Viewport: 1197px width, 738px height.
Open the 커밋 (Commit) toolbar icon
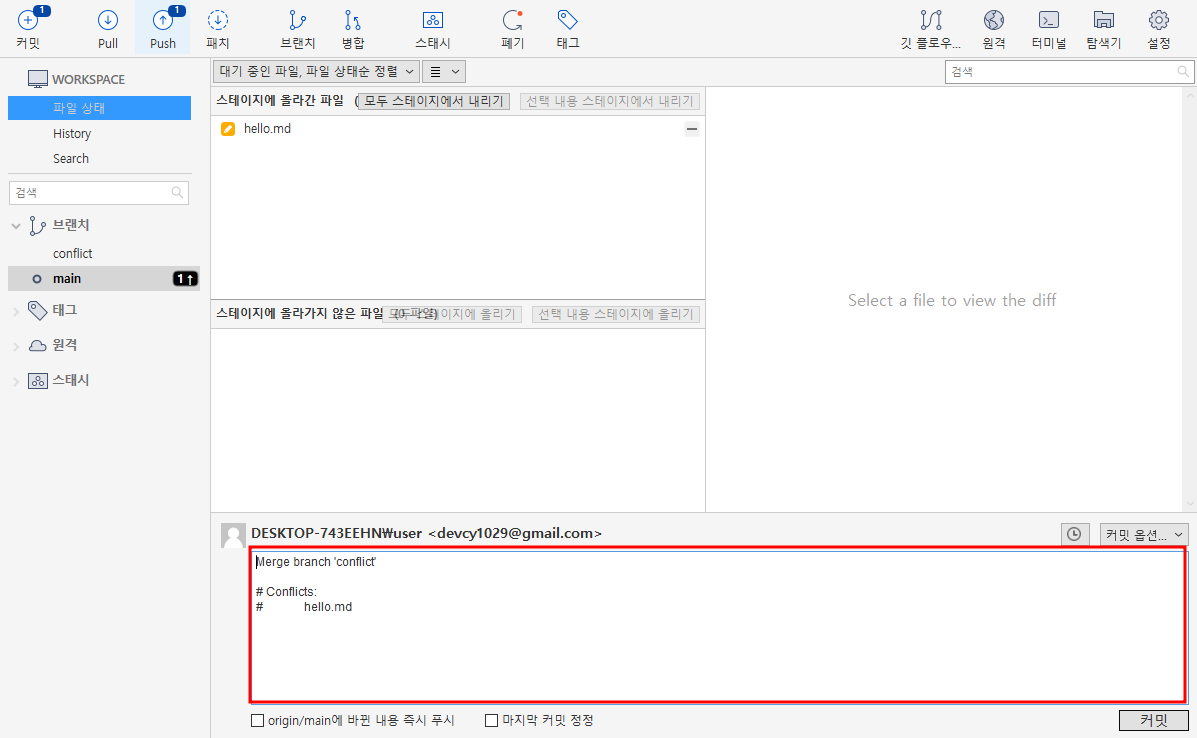(28, 21)
